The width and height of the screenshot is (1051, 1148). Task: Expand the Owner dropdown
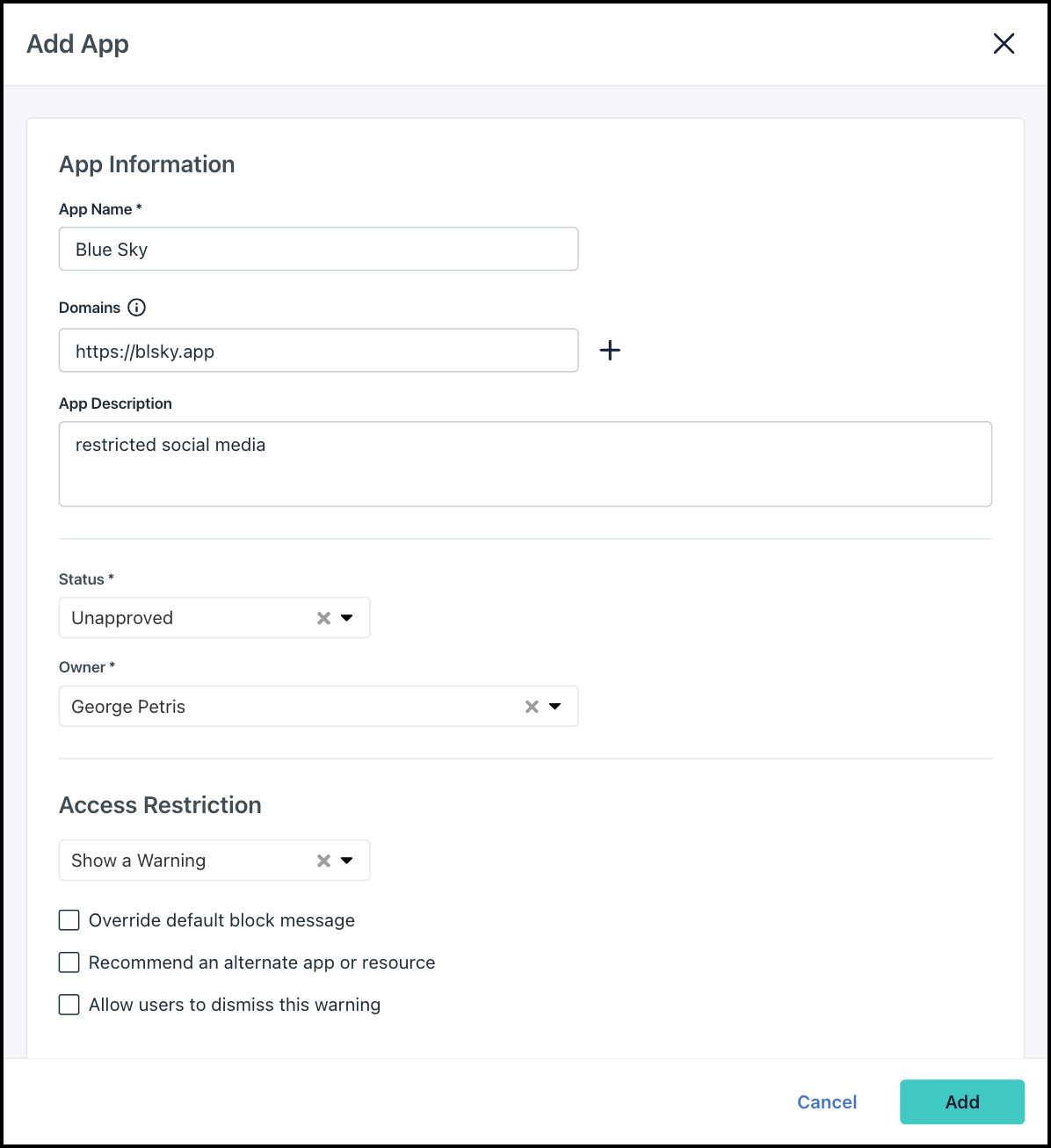point(554,706)
